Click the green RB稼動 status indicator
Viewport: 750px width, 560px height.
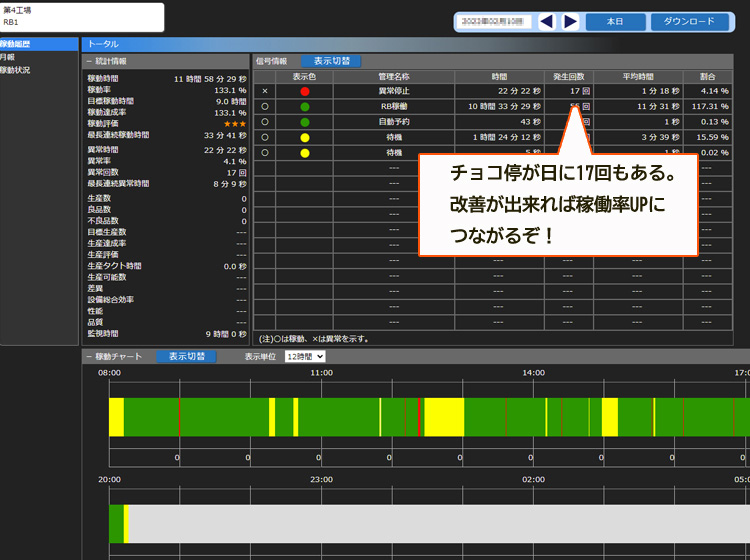(304, 106)
